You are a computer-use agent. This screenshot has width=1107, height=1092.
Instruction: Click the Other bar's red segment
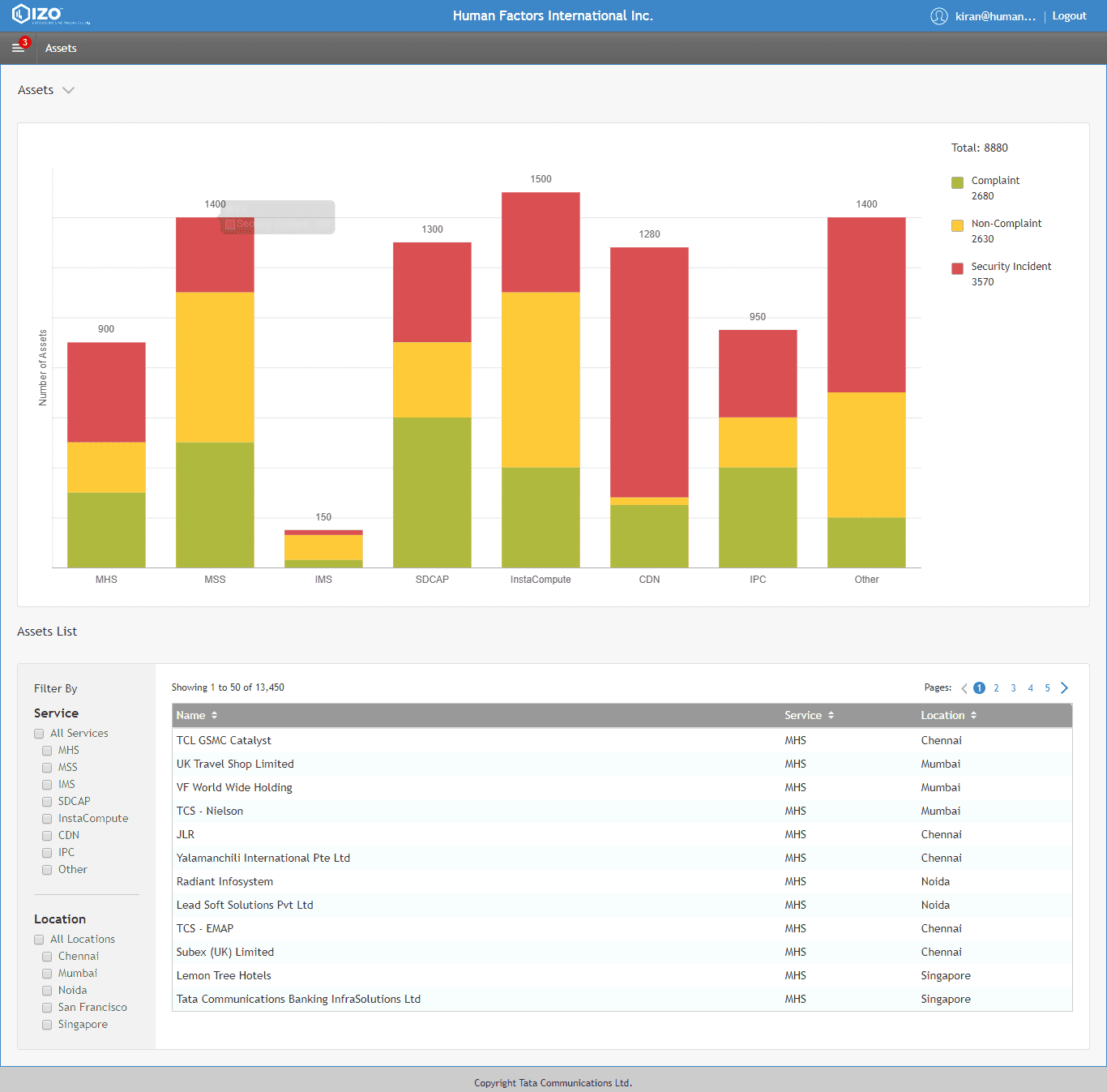click(866, 305)
